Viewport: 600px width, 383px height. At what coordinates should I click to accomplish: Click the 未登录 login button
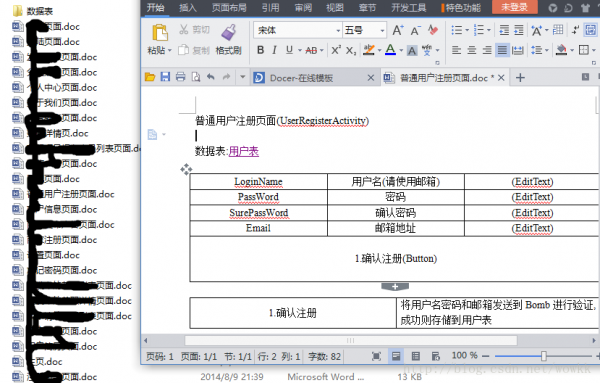514,7
